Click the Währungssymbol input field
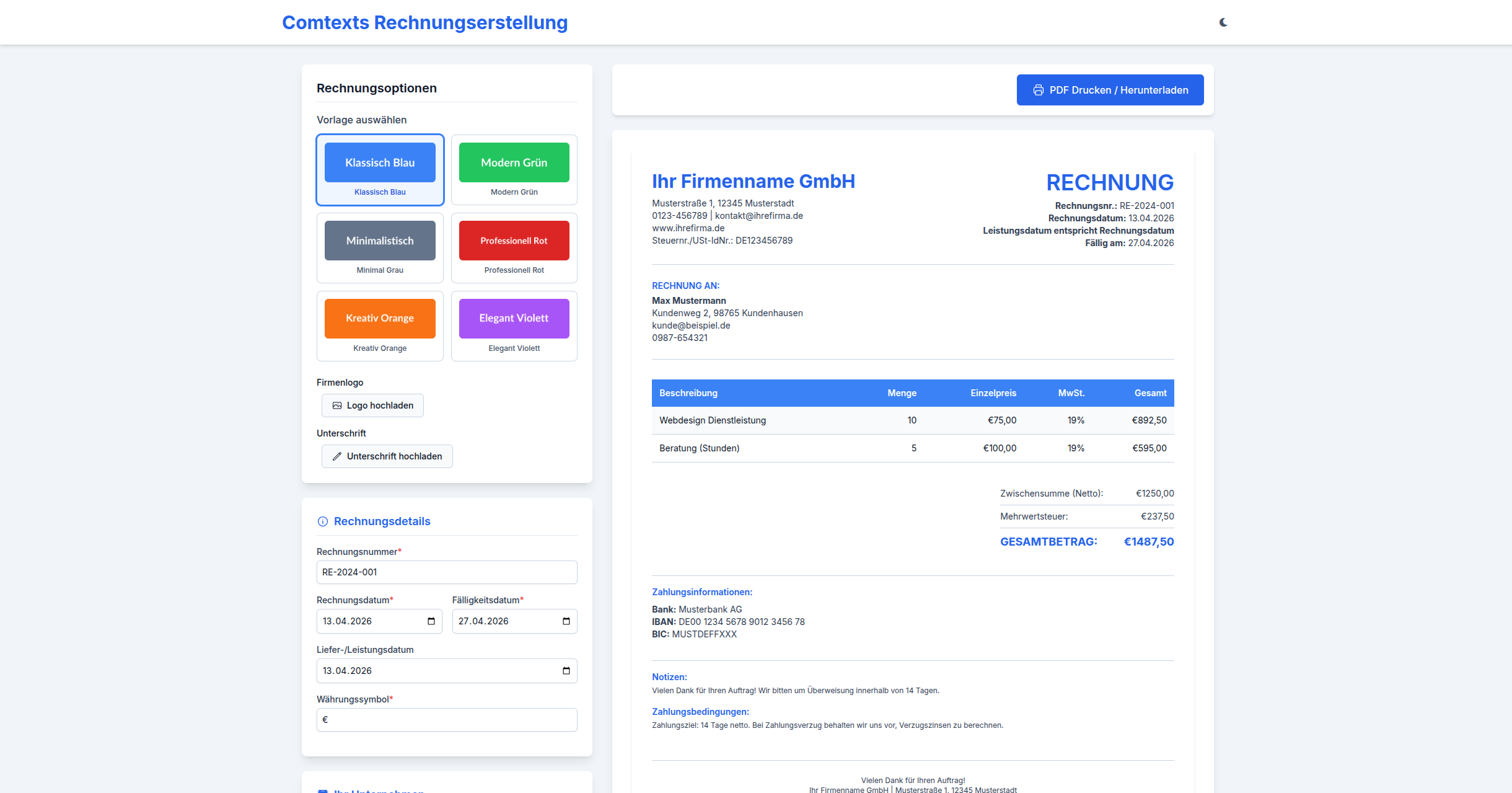1512x793 pixels. click(x=447, y=720)
